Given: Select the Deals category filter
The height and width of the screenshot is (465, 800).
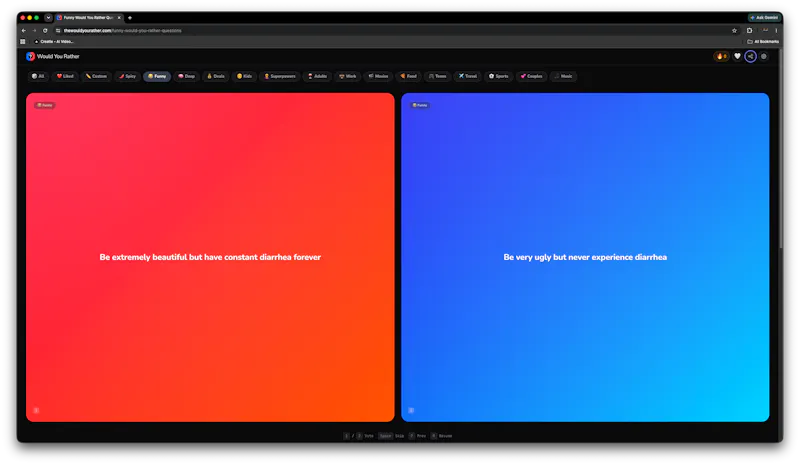Looking at the screenshot, I should click(216, 76).
